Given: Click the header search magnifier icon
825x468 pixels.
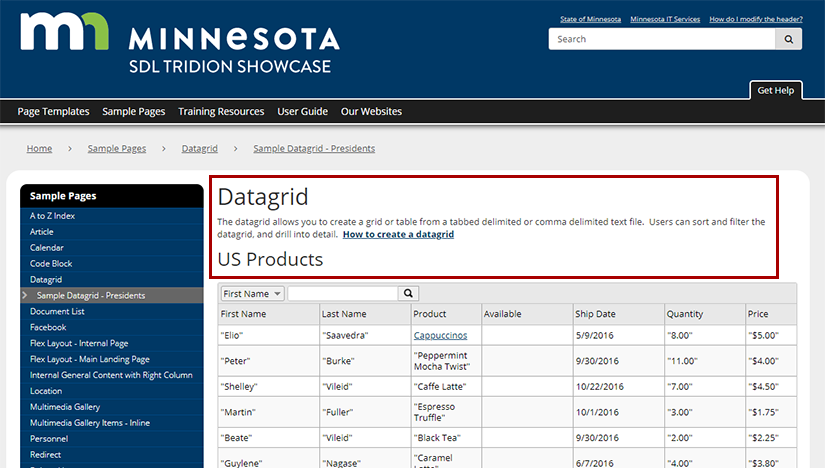Looking at the screenshot, I should point(789,39).
